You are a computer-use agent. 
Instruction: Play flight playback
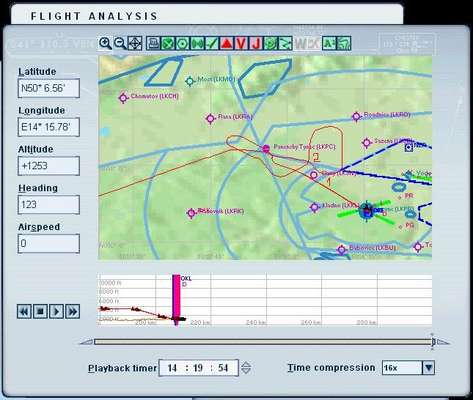coord(56,312)
